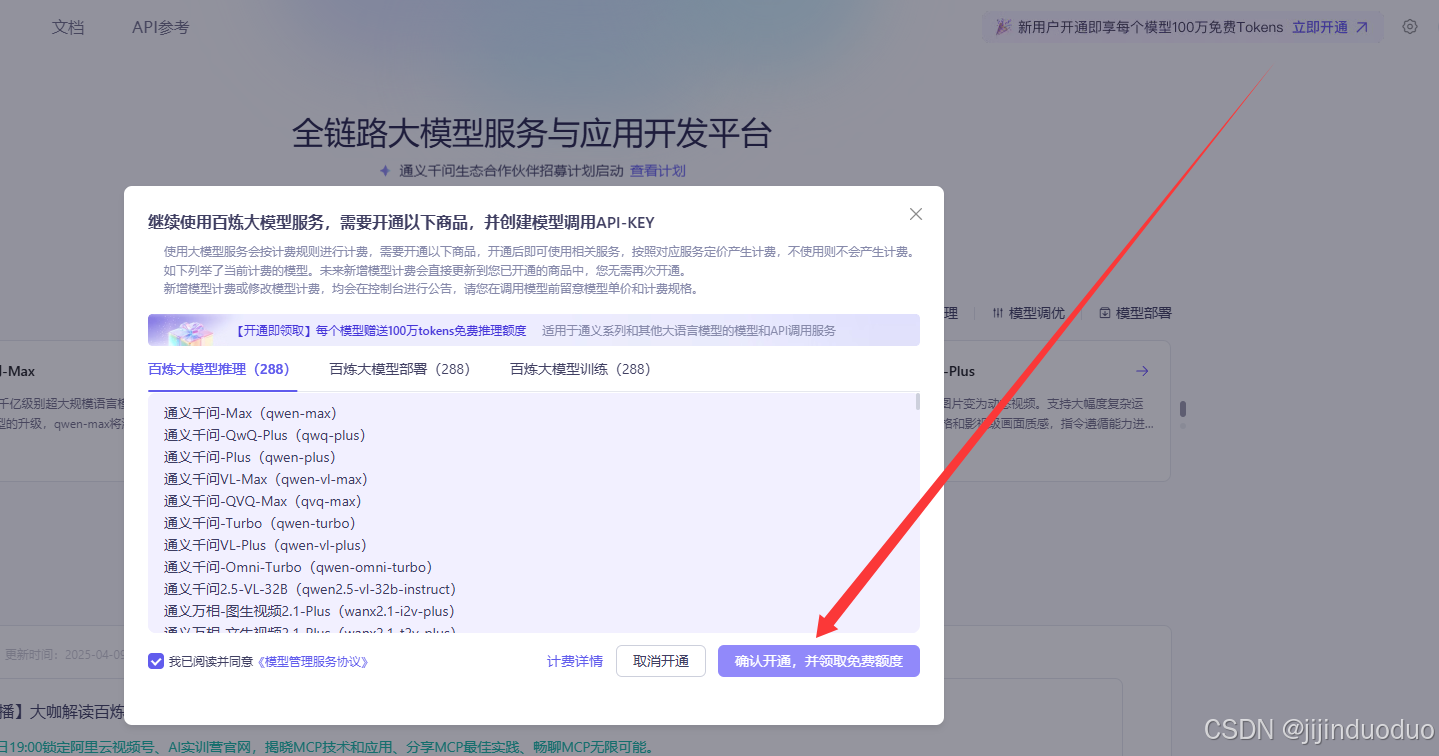Click the 模型调优 text in background page
Screen dimensions: 1439x756
point(1037,313)
